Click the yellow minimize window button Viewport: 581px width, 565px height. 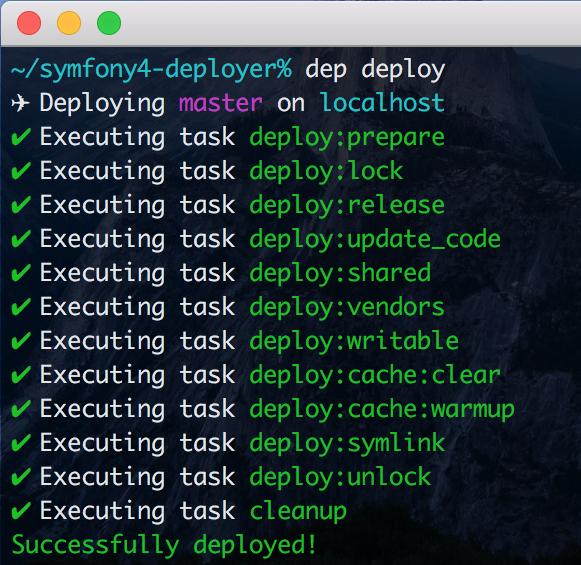coord(69,23)
